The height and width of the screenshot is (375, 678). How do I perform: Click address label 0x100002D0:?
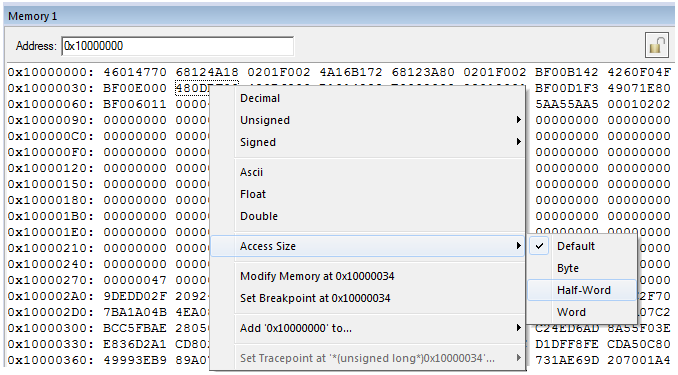point(51,312)
